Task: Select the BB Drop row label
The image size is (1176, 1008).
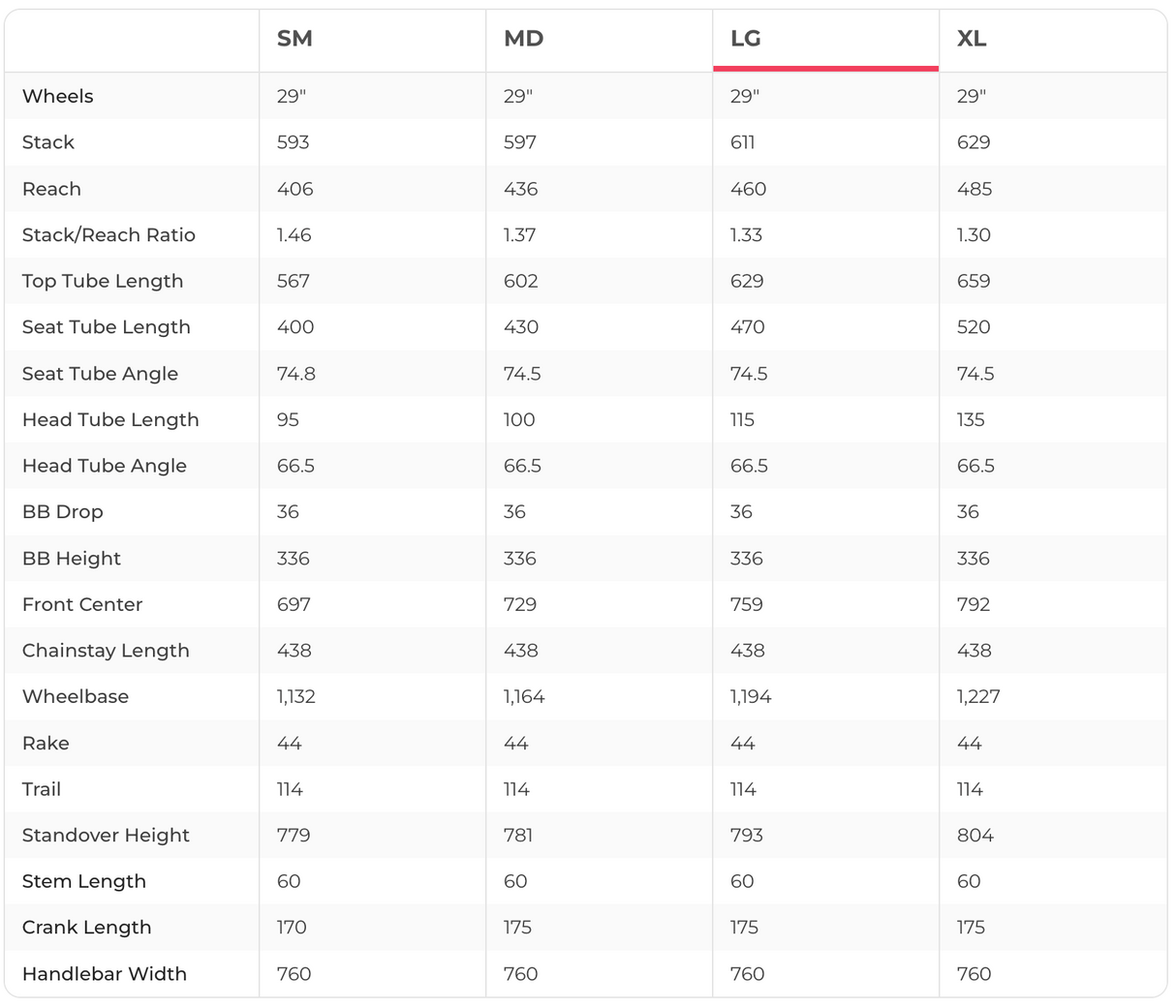Action: coord(62,512)
